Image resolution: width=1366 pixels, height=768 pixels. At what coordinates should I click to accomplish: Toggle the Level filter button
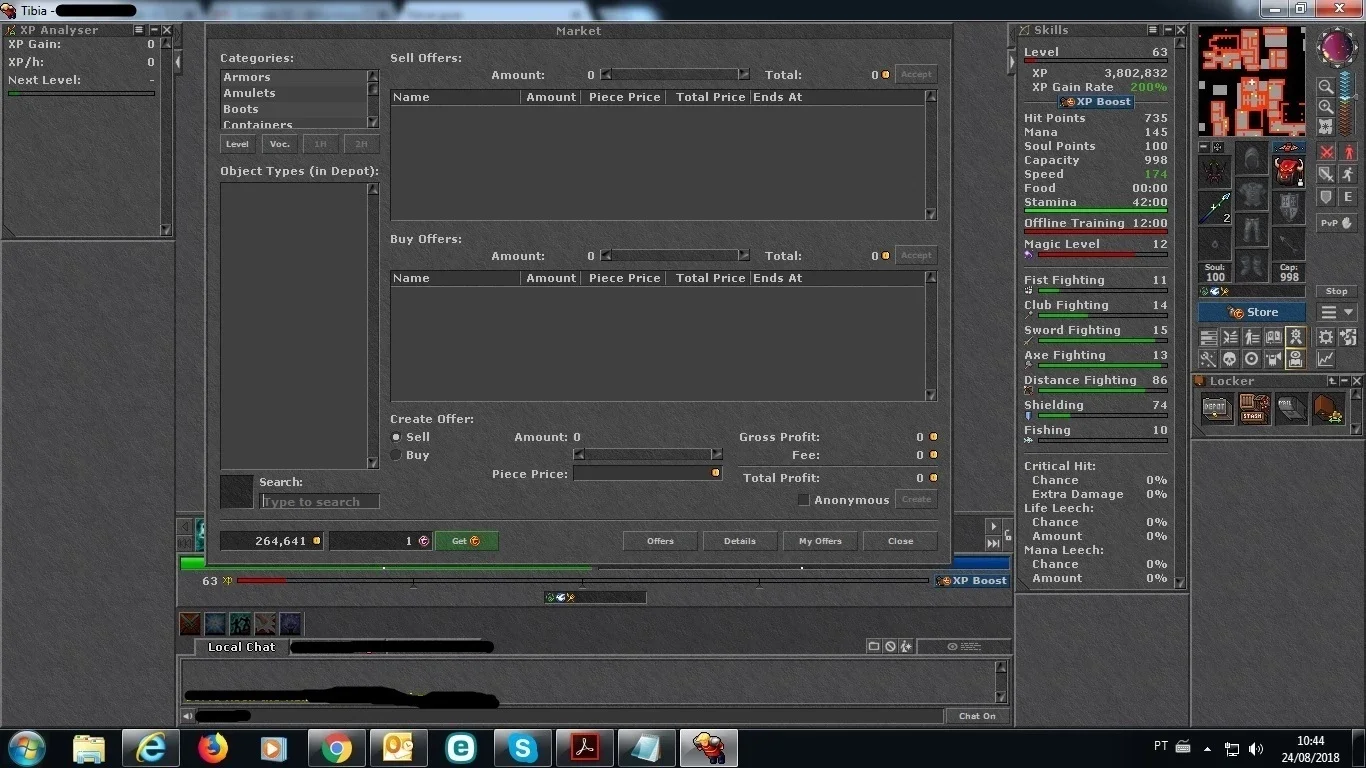237,144
